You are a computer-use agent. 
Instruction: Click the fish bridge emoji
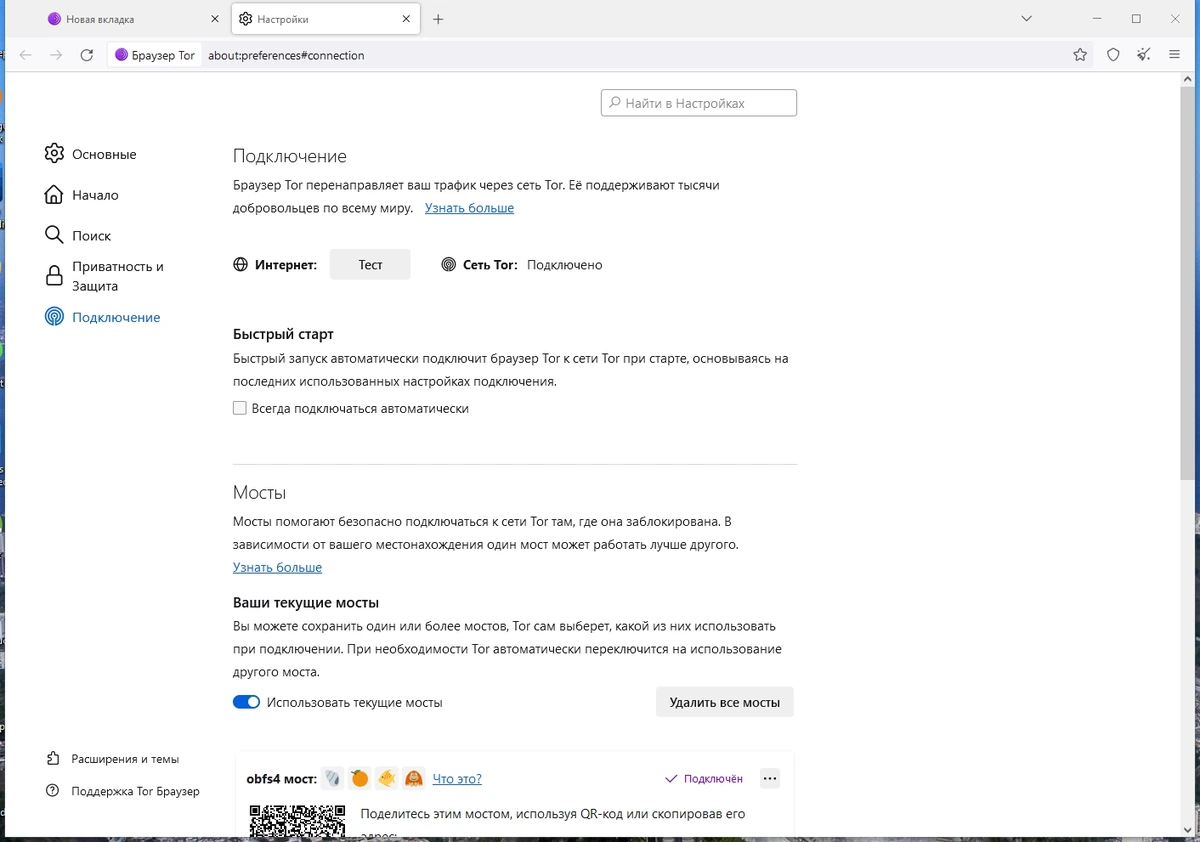[x=386, y=778]
